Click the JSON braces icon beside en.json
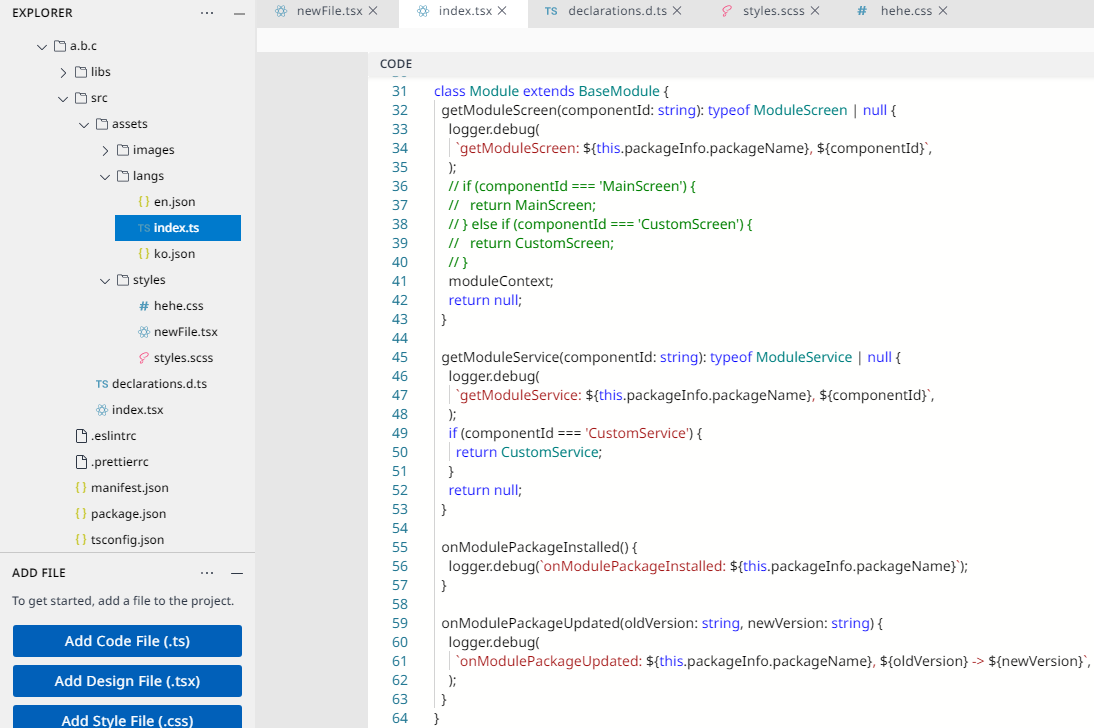 pyautogui.click(x=144, y=202)
